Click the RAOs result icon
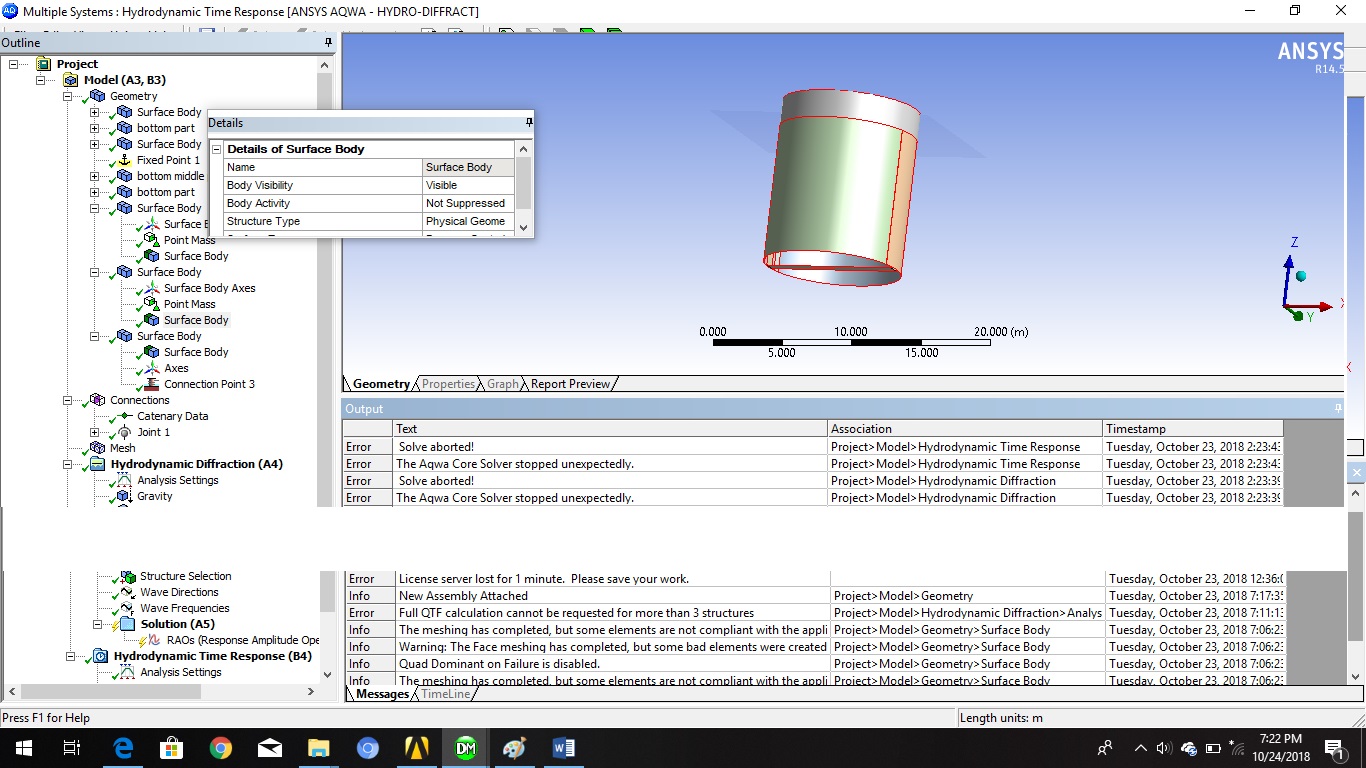This screenshot has width=1366, height=768. click(154, 640)
